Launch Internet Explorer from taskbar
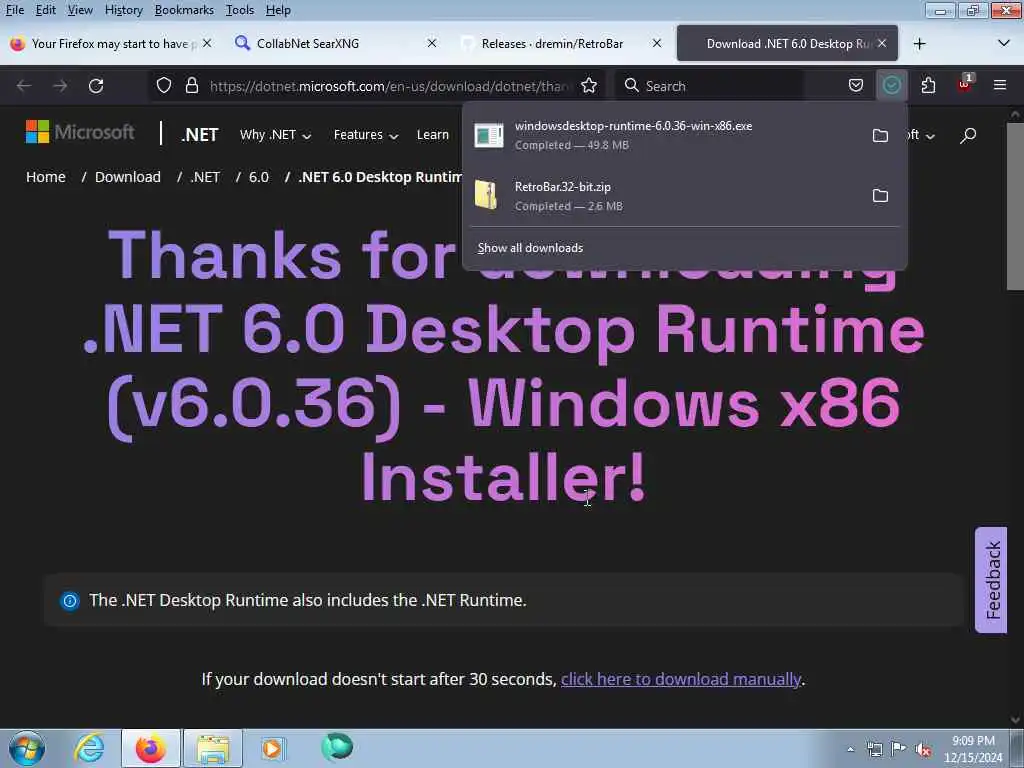The height and width of the screenshot is (768, 1024). pyautogui.click(x=89, y=748)
